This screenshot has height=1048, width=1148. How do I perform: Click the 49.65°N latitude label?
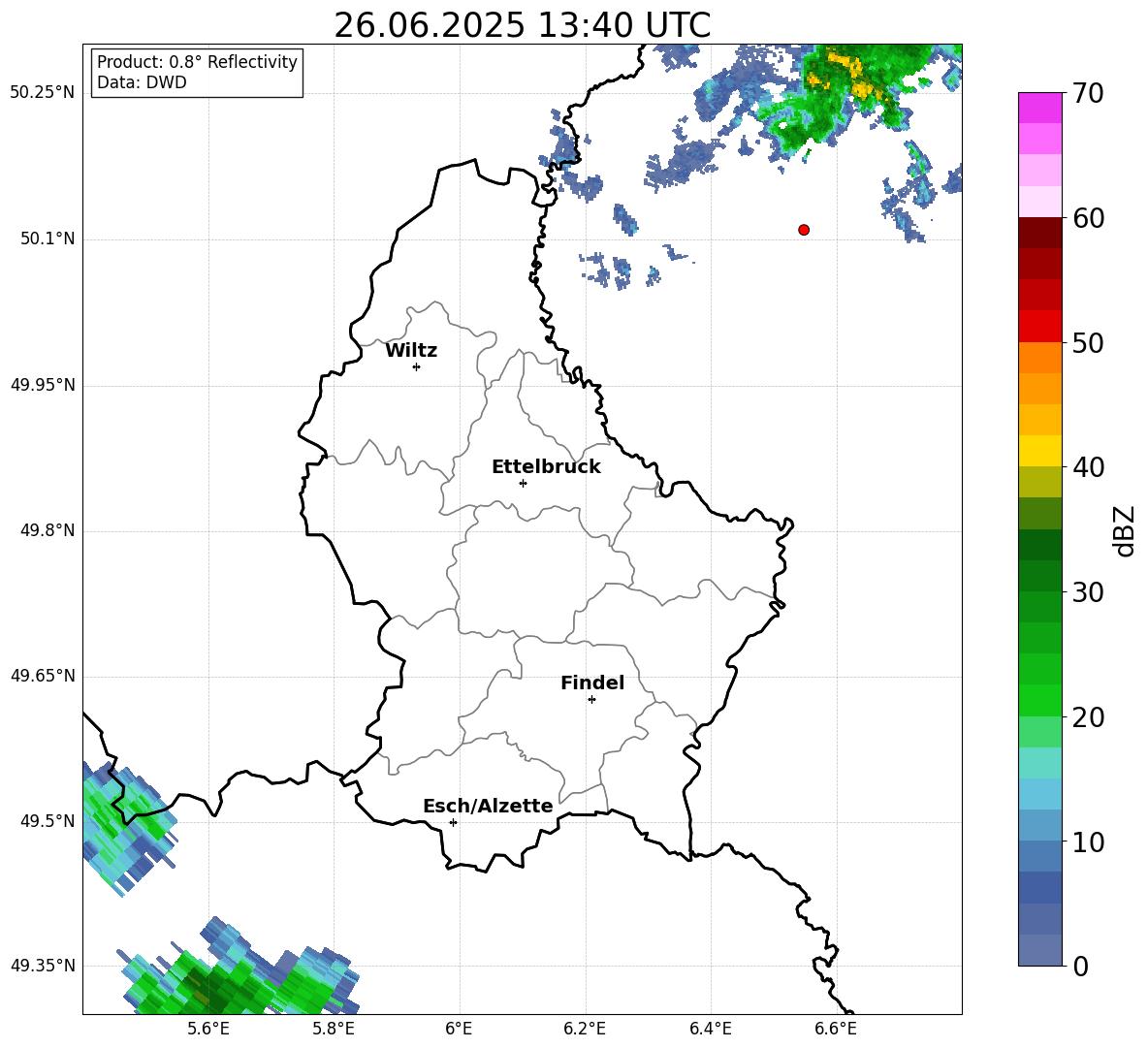click(x=43, y=675)
